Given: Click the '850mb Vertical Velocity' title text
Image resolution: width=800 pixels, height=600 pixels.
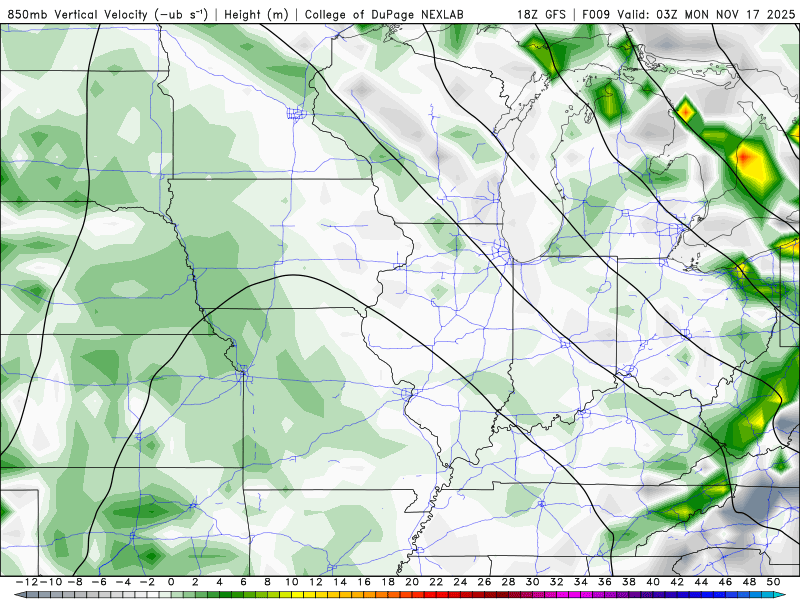Looking at the screenshot, I should pos(77,15).
